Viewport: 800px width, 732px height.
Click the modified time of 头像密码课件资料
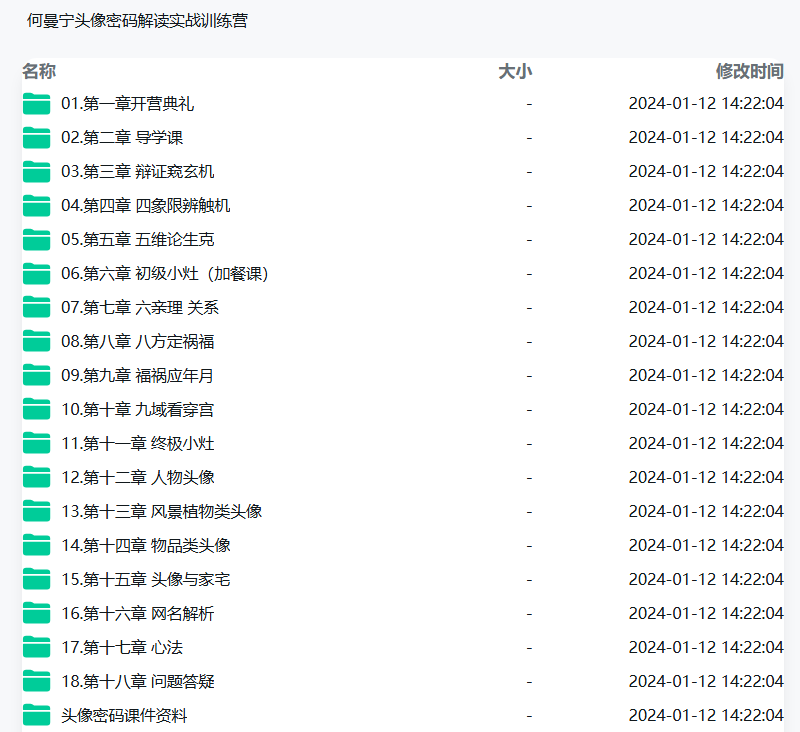point(706,715)
